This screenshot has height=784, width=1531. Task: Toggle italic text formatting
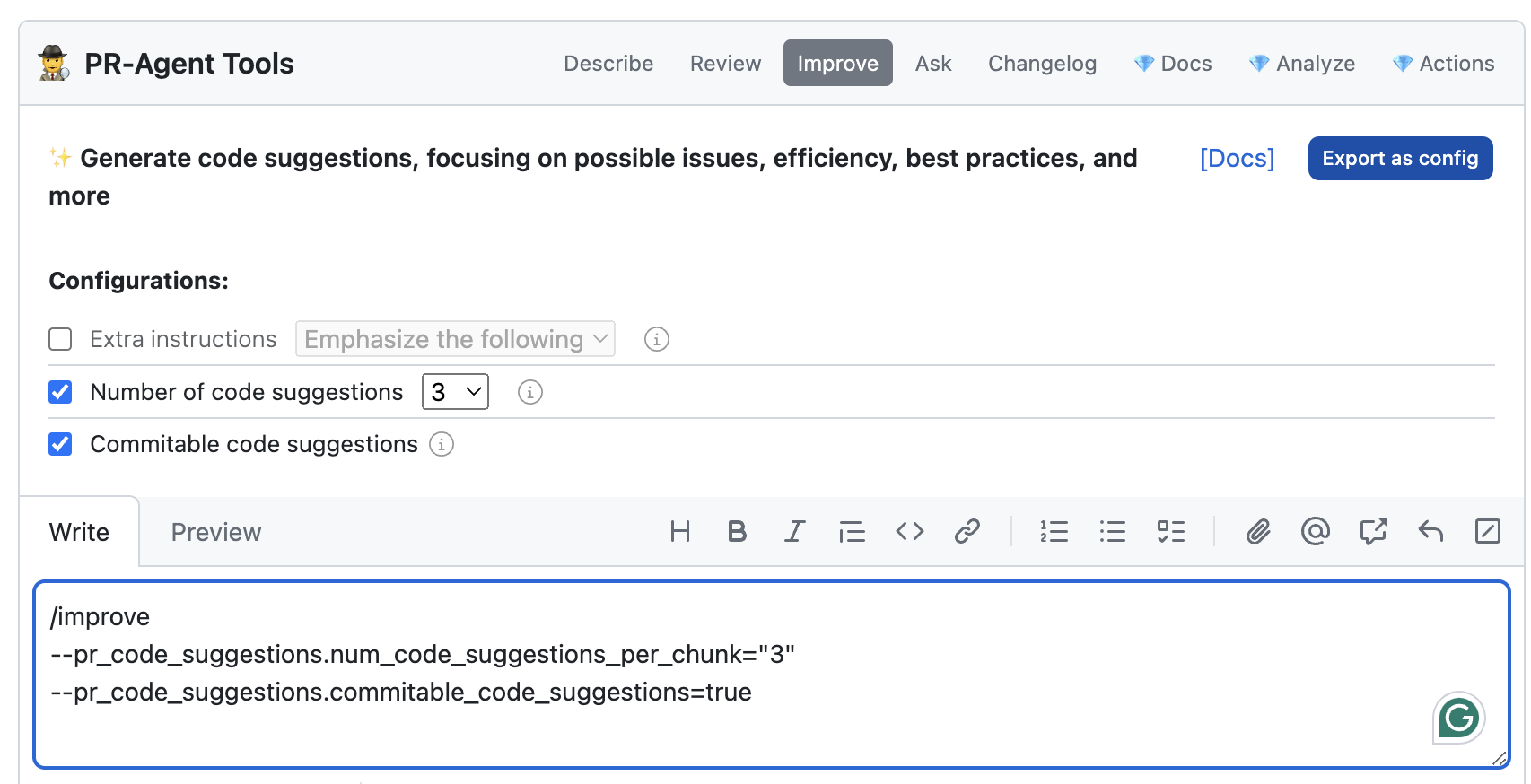(x=794, y=532)
